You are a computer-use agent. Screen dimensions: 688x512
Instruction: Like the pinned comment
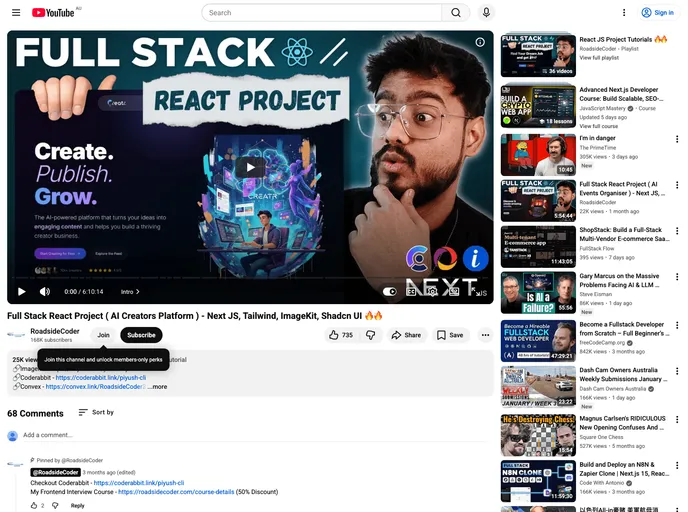(34, 505)
